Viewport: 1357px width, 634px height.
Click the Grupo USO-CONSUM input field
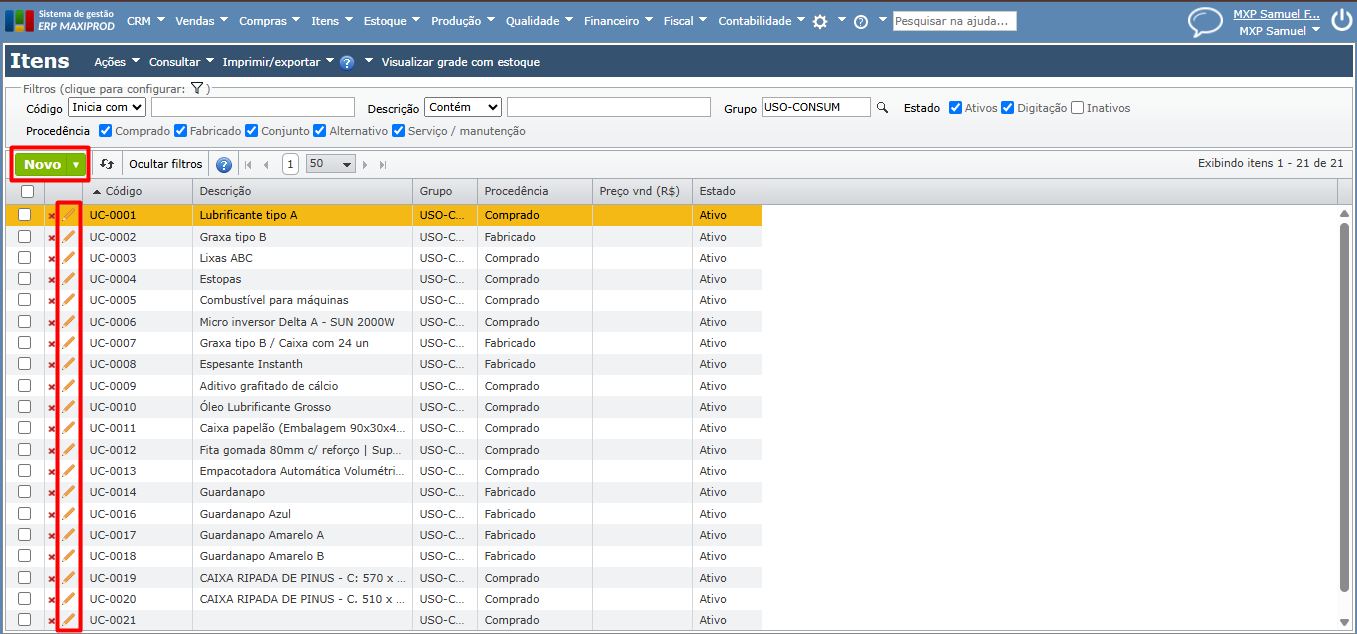pos(816,107)
